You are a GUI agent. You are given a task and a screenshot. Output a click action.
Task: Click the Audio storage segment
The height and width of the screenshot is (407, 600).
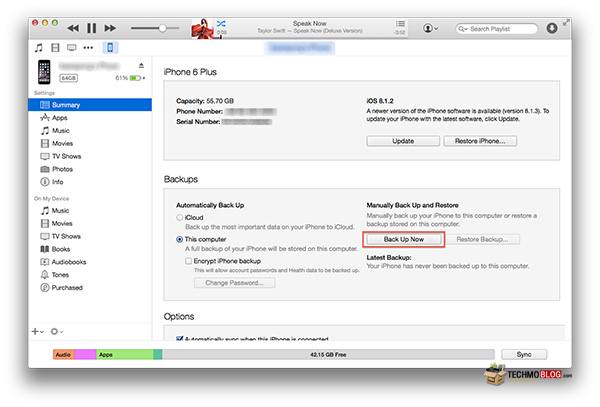click(x=64, y=355)
